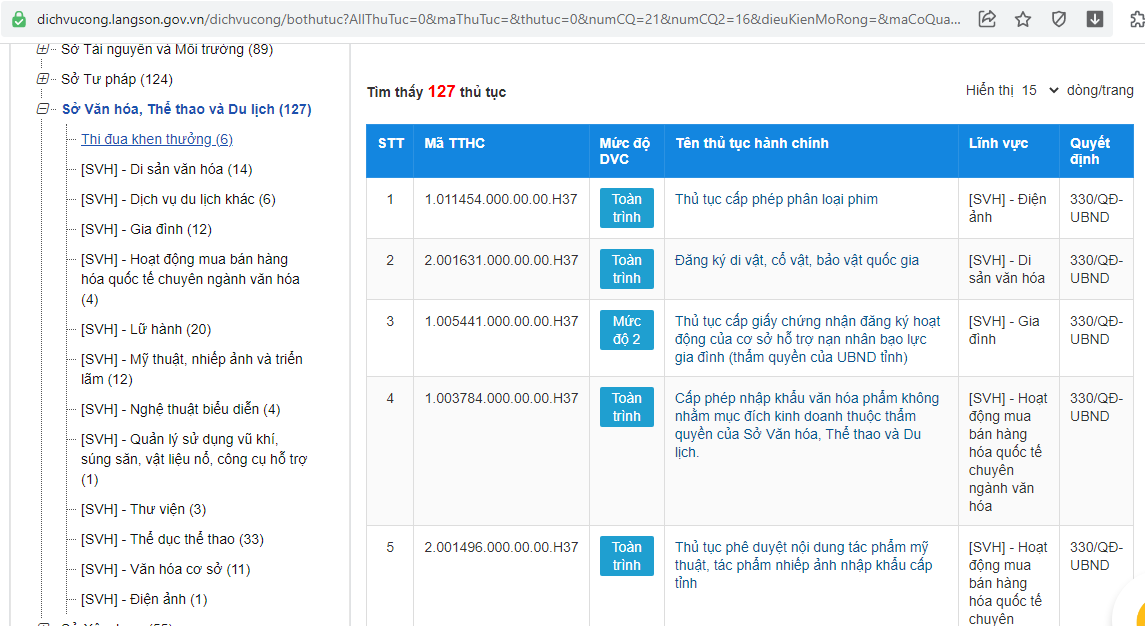Select [SVH] - Di sản văn hóa (14)
Screen dimensions: 1145x626
click(x=166, y=169)
